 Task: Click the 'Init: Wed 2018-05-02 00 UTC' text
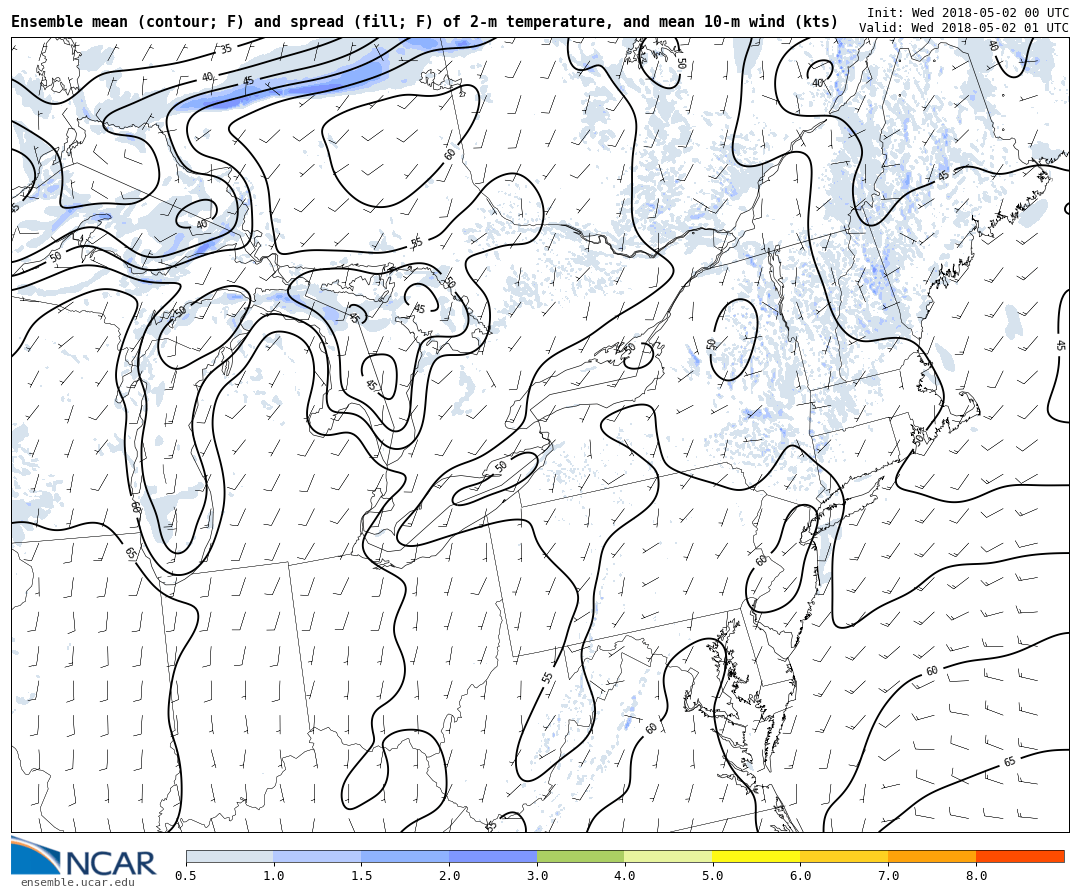tap(968, 12)
